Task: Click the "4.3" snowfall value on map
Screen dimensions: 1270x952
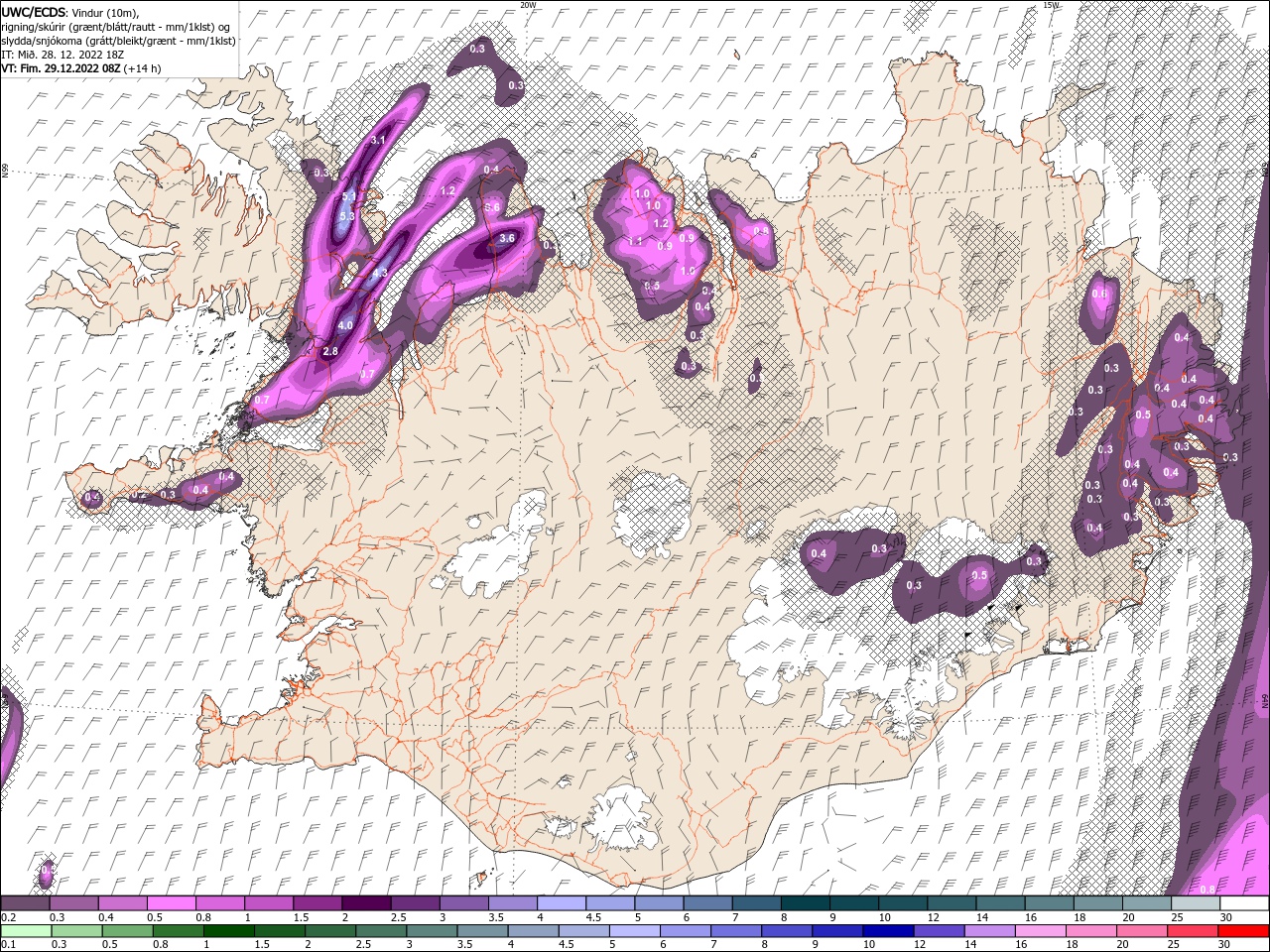Action: tap(379, 273)
